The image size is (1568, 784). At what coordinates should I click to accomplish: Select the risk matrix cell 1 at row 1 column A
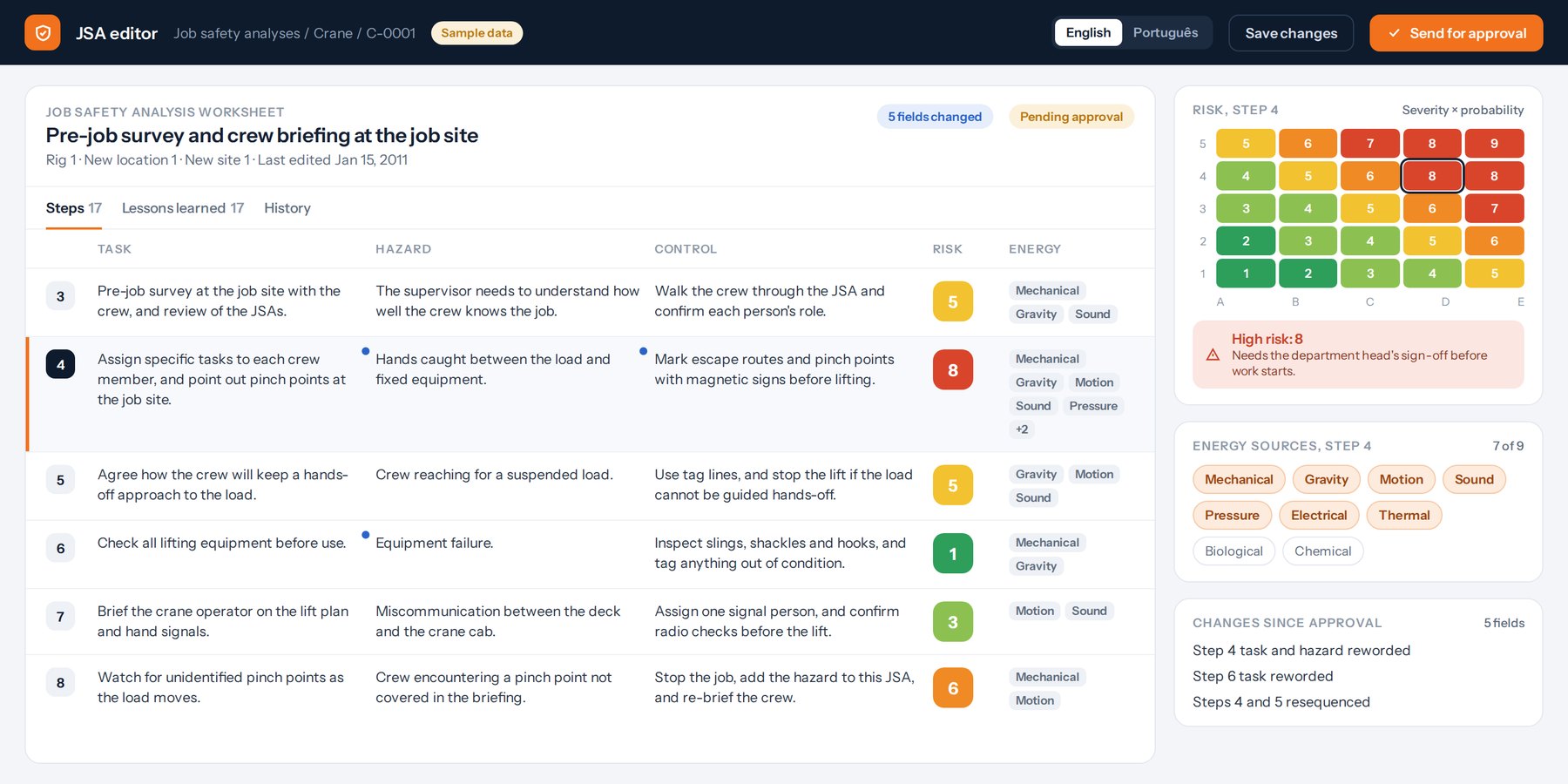point(1246,274)
